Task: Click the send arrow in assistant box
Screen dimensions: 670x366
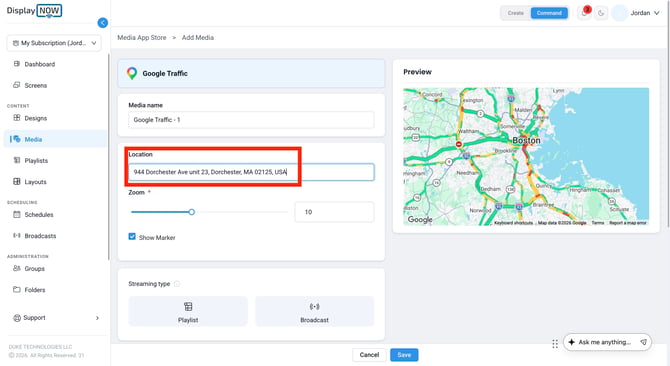Action: 643,342
